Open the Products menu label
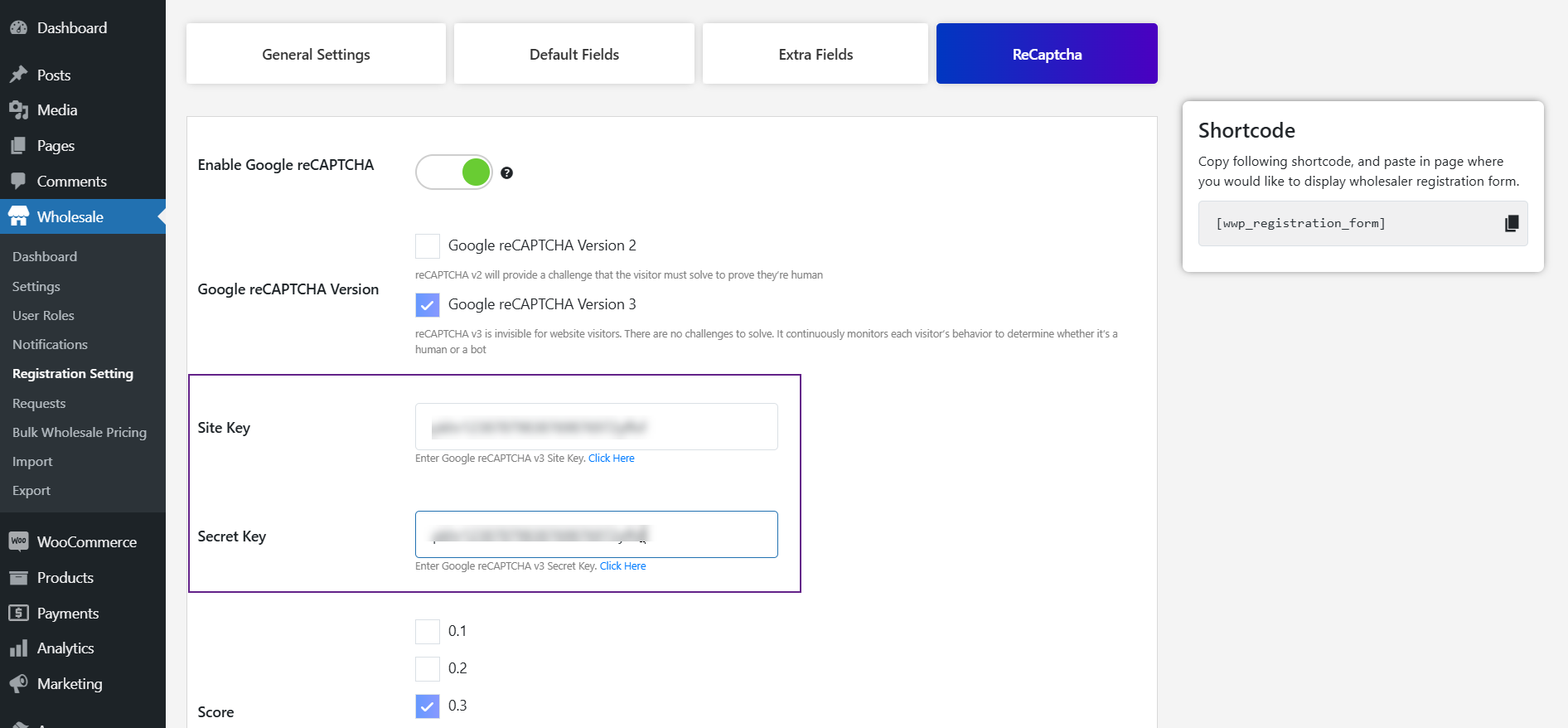The image size is (1568, 728). click(65, 577)
